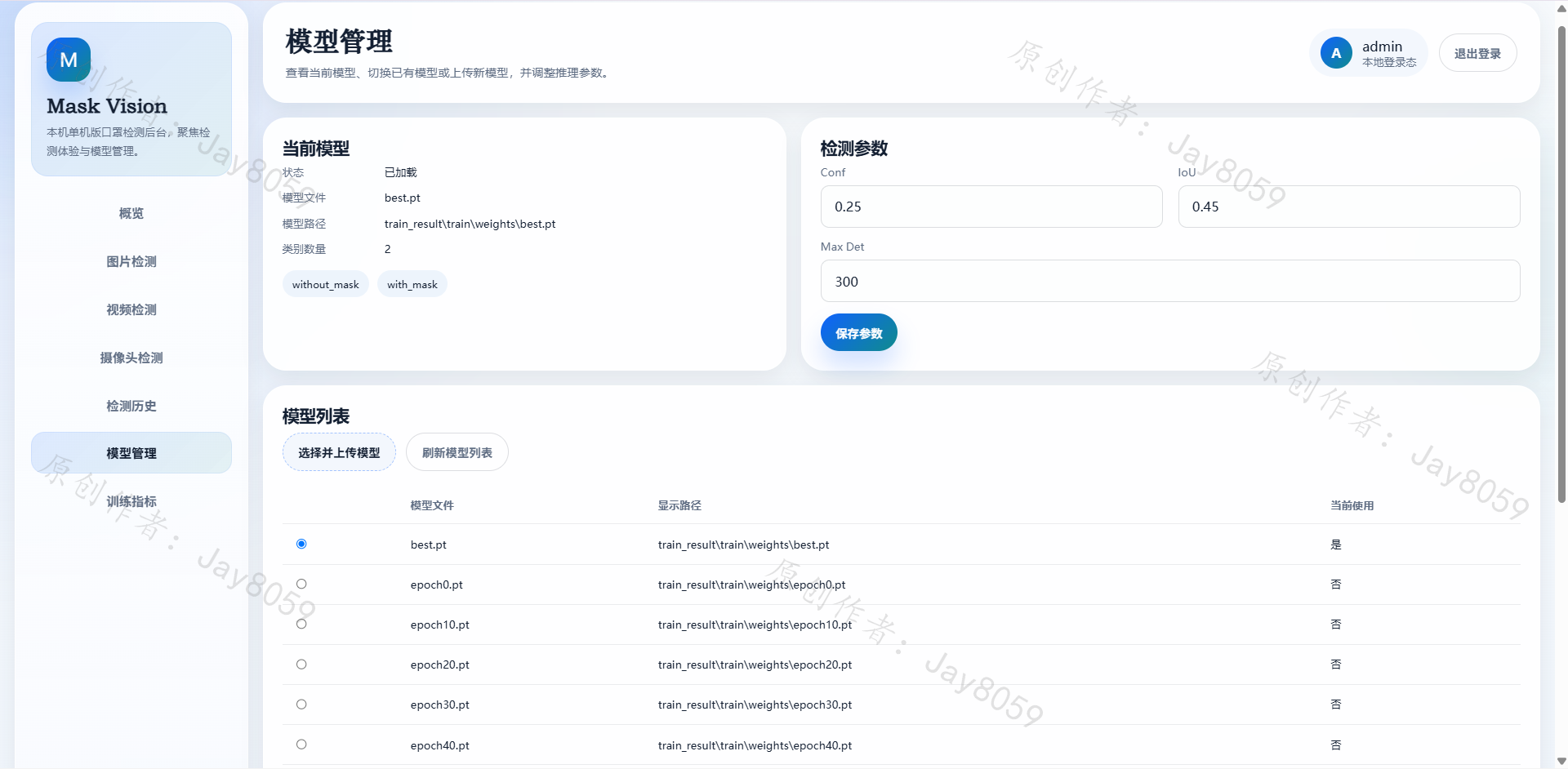Click path train_result\train\weights\epoch20.pt in table
The image size is (1568, 769).
pos(755,665)
